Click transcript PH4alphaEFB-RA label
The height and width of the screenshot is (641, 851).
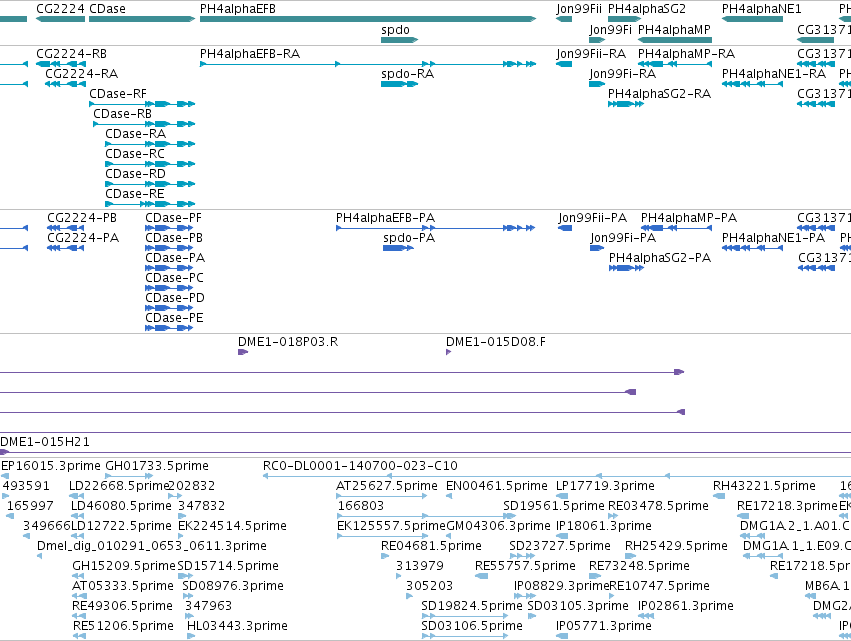[250, 54]
